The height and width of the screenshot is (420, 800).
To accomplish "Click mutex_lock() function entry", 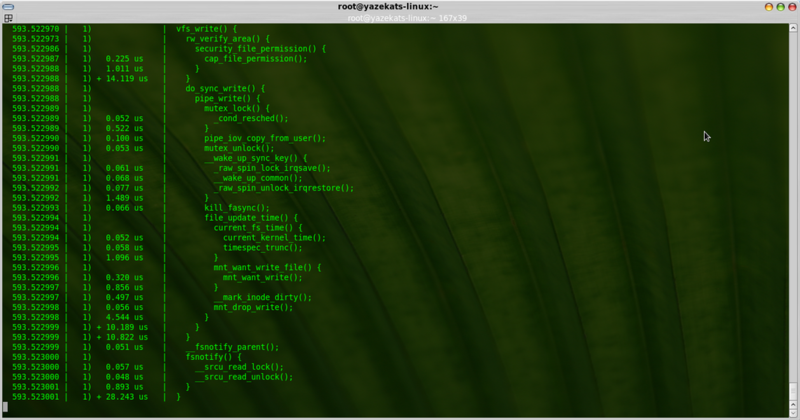I will [x=237, y=109].
